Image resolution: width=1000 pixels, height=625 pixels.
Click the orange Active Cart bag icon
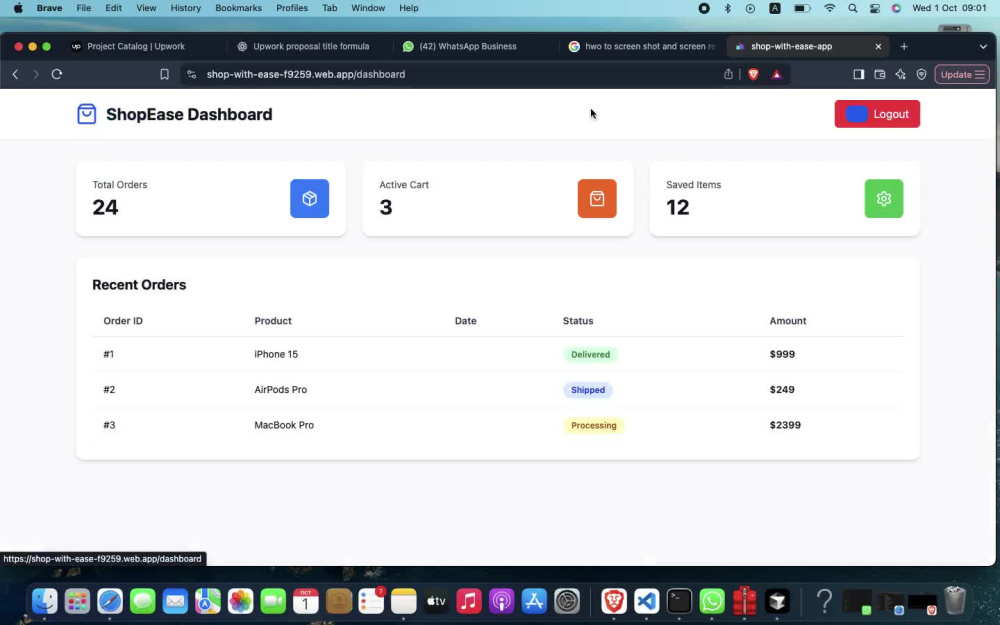(x=597, y=198)
